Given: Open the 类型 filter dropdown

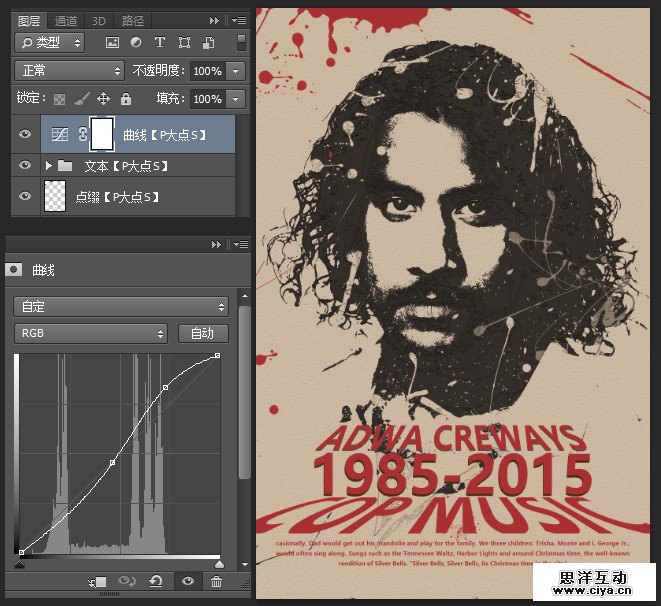Looking at the screenshot, I should click(50, 43).
